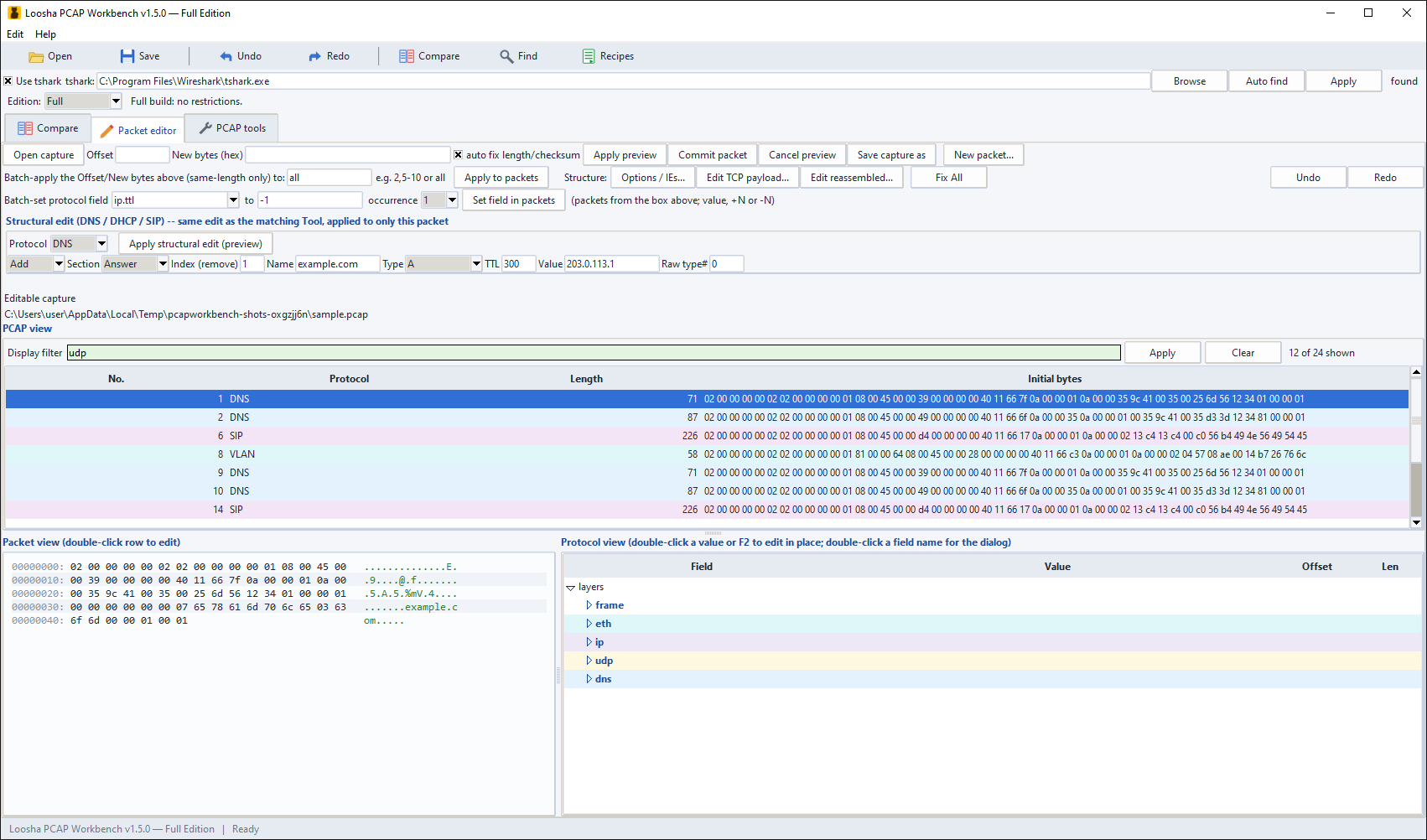Viewport: 1427px width, 840px height.
Task: Expand the dns layer node
Action: click(x=589, y=679)
